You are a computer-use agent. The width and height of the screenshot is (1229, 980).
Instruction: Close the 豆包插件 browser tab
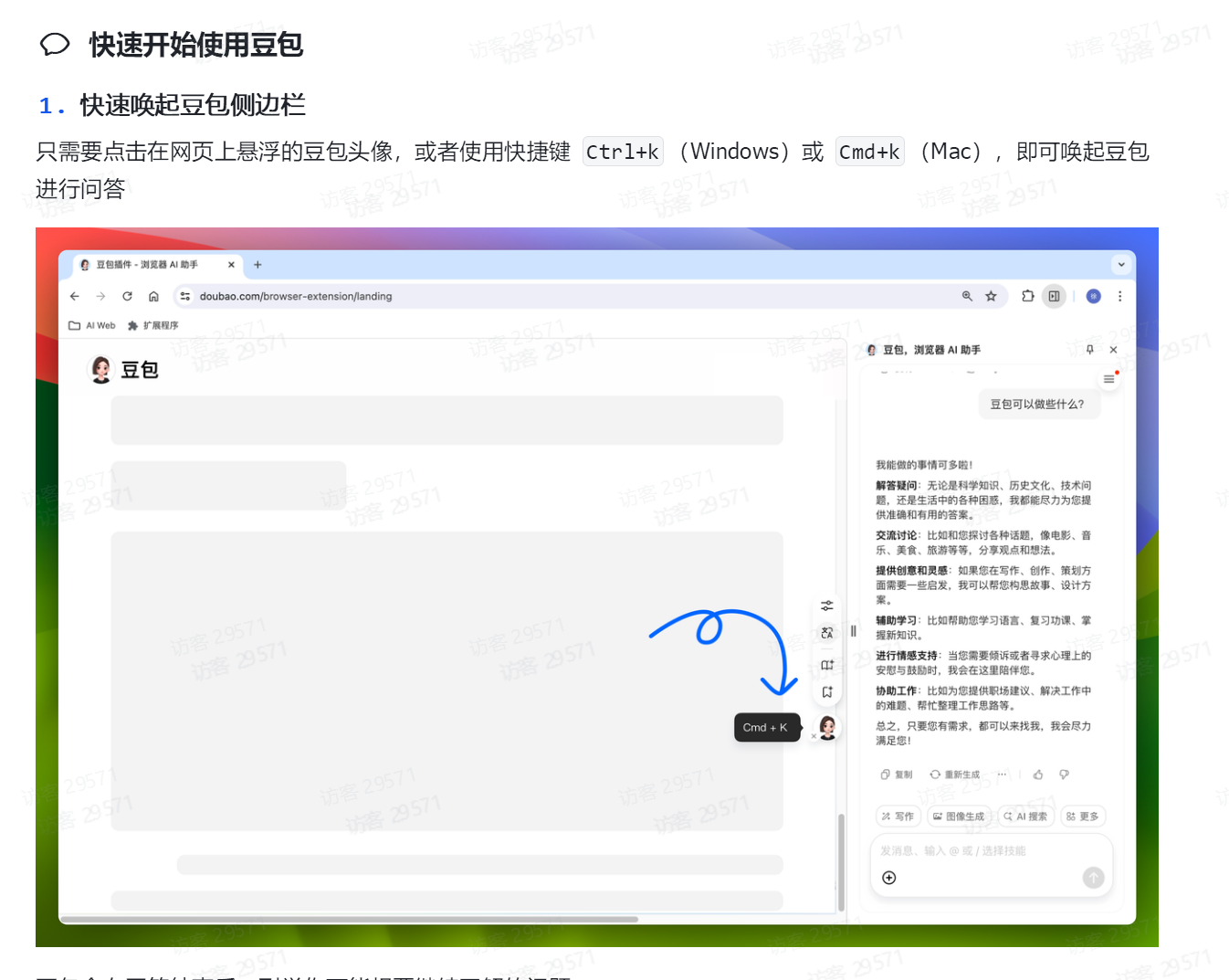(231, 265)
